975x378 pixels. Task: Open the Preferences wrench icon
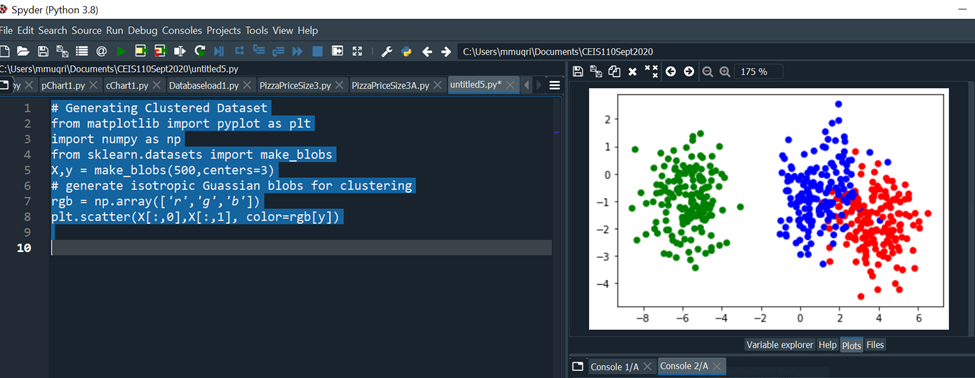click(x=386, y=52)
